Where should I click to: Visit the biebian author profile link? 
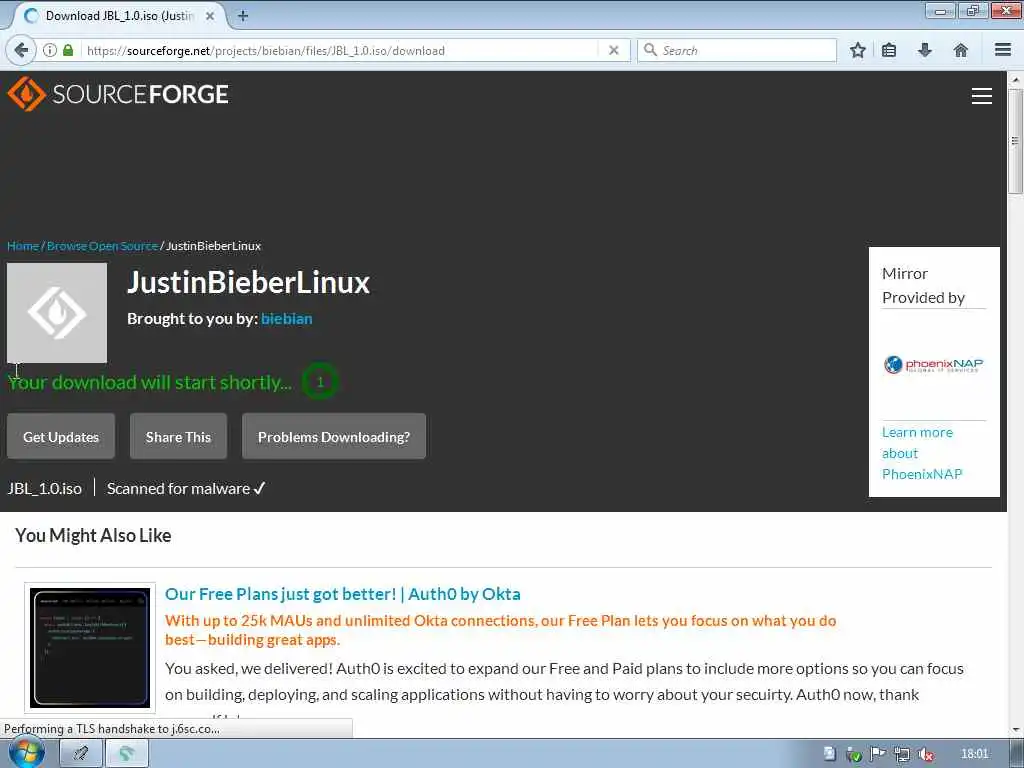tap(287, 319)
